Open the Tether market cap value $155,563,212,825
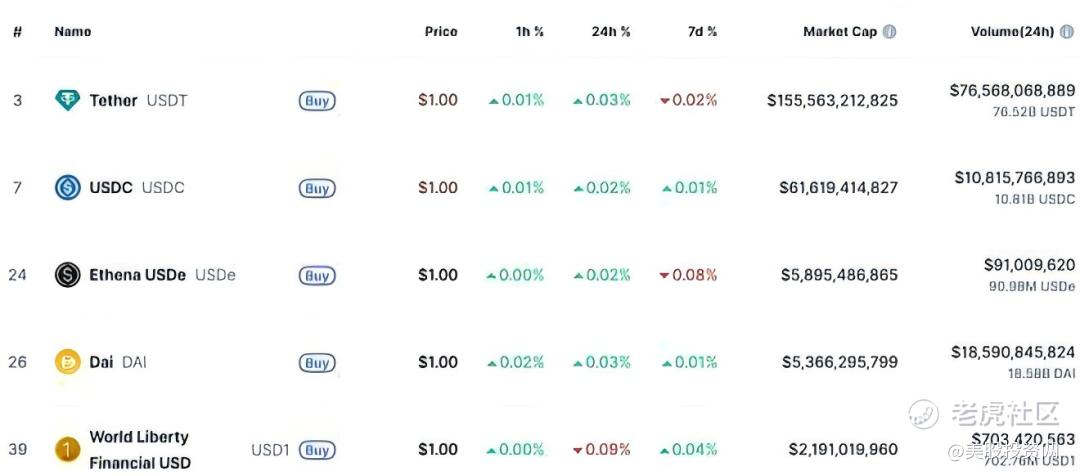 (x=833, y=101)
